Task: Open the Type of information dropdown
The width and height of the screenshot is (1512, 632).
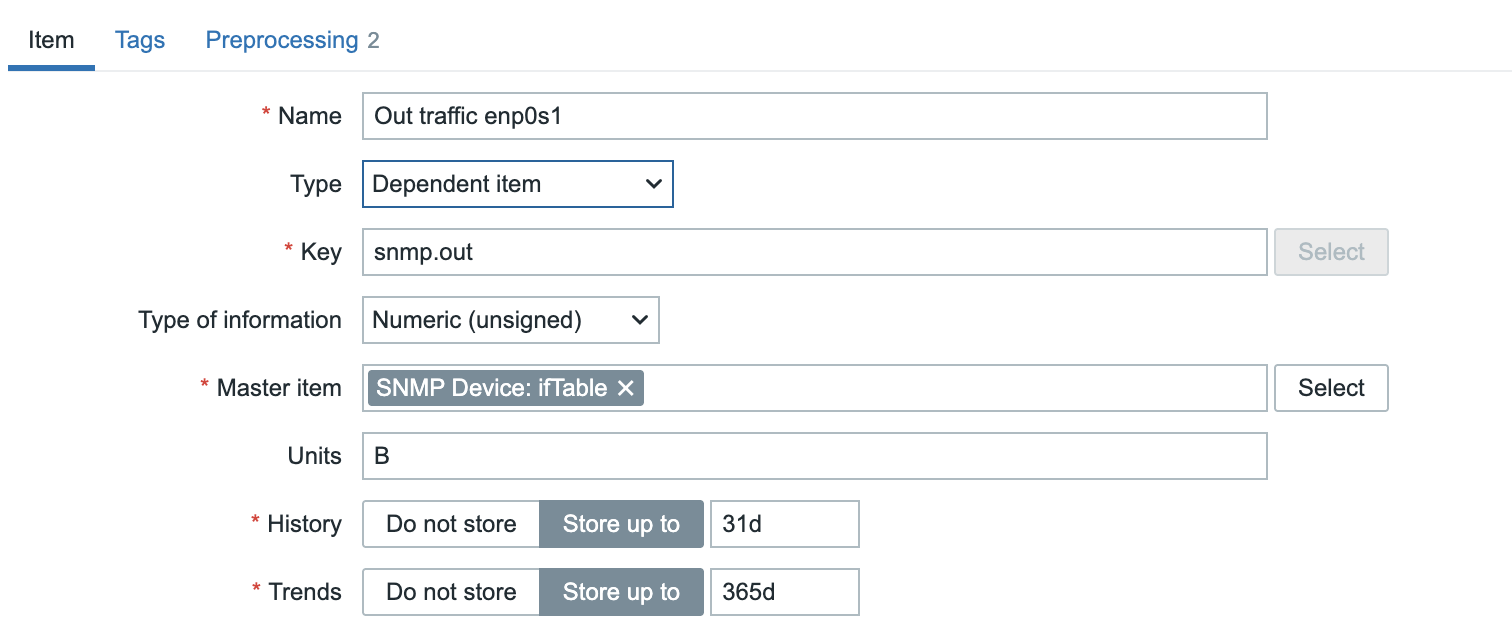Action: click(x=510, y=320)
